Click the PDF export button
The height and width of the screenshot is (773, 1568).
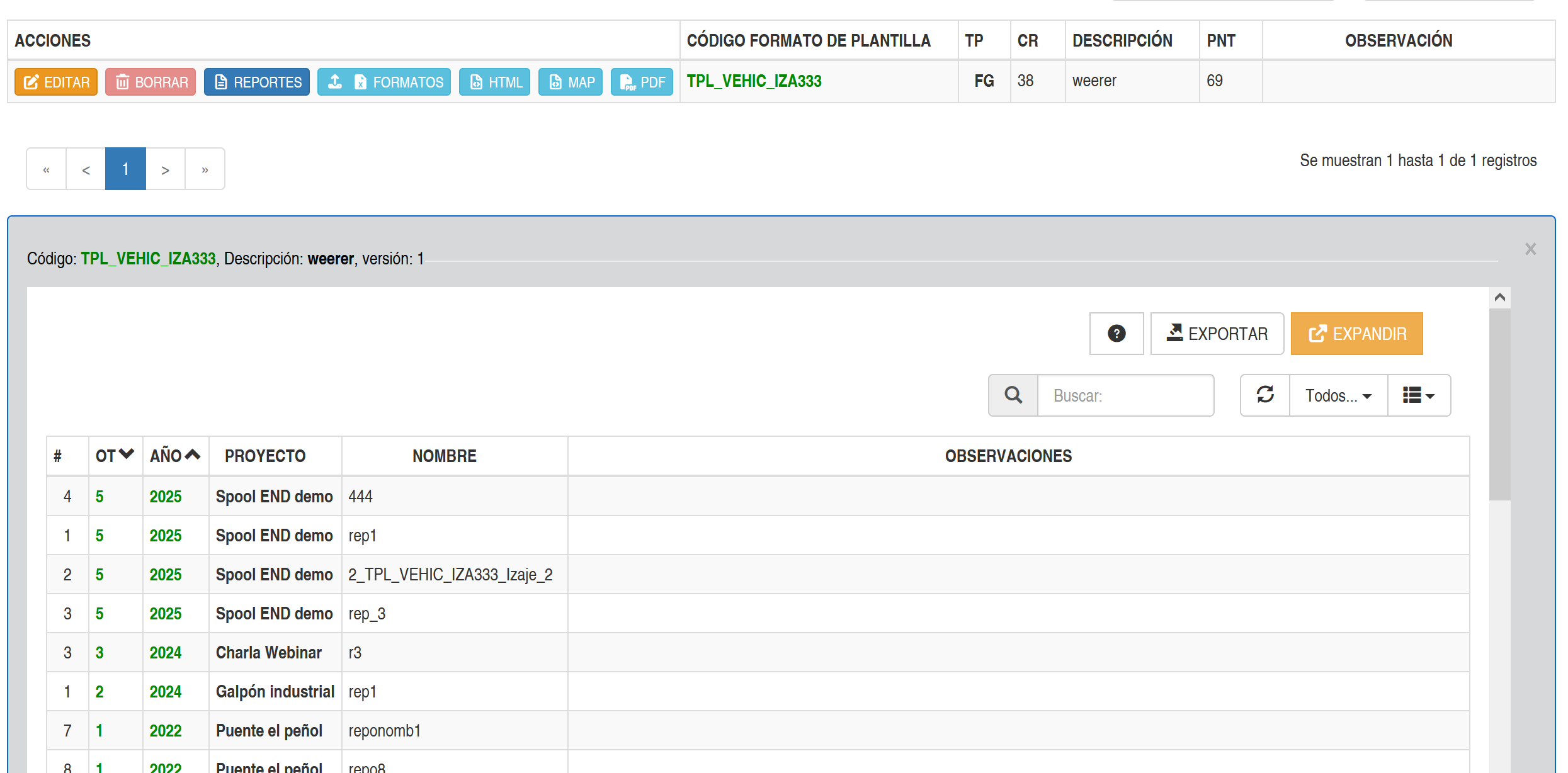tap(642, 82)
